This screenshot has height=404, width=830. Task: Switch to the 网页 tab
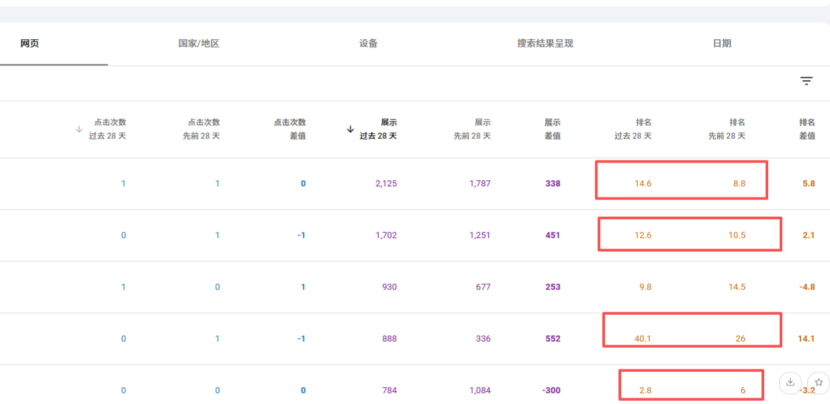click(29, 44)
